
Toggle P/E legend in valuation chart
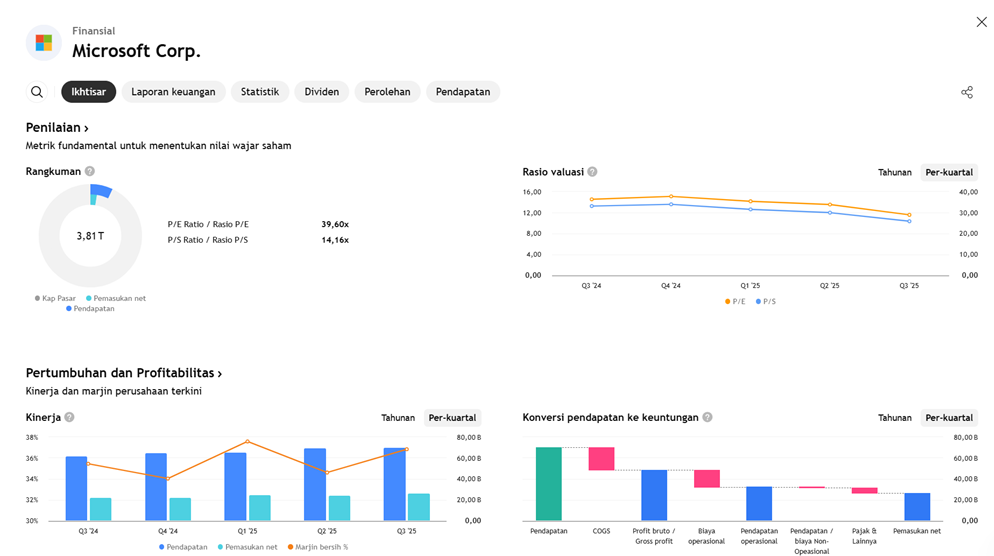(735, 302)
